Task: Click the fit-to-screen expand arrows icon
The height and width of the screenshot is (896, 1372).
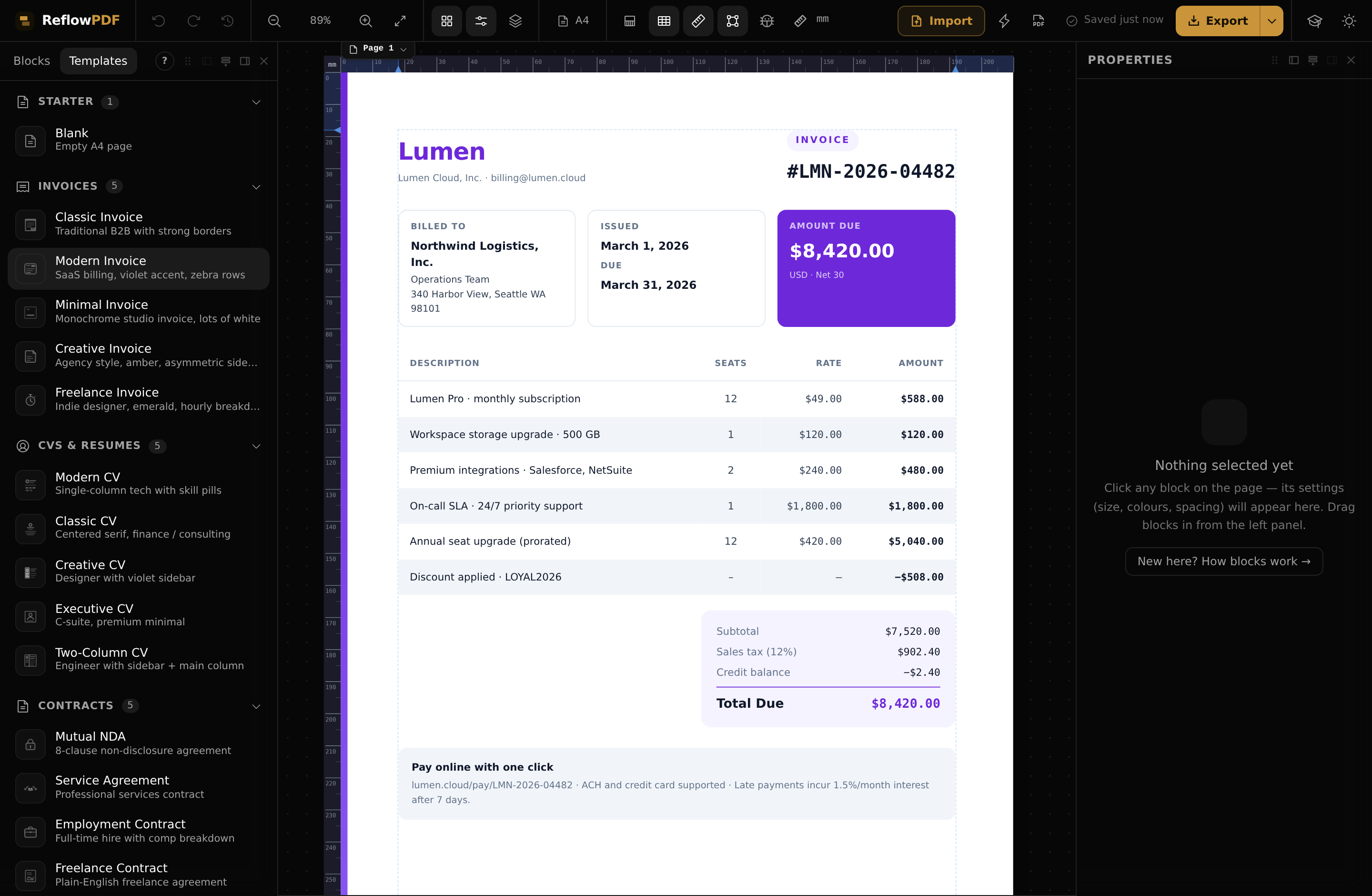Action: [x=400, y=21]
